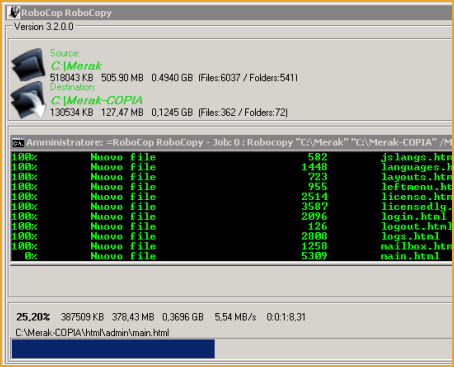Click the logout.html console row

(232, 226)
